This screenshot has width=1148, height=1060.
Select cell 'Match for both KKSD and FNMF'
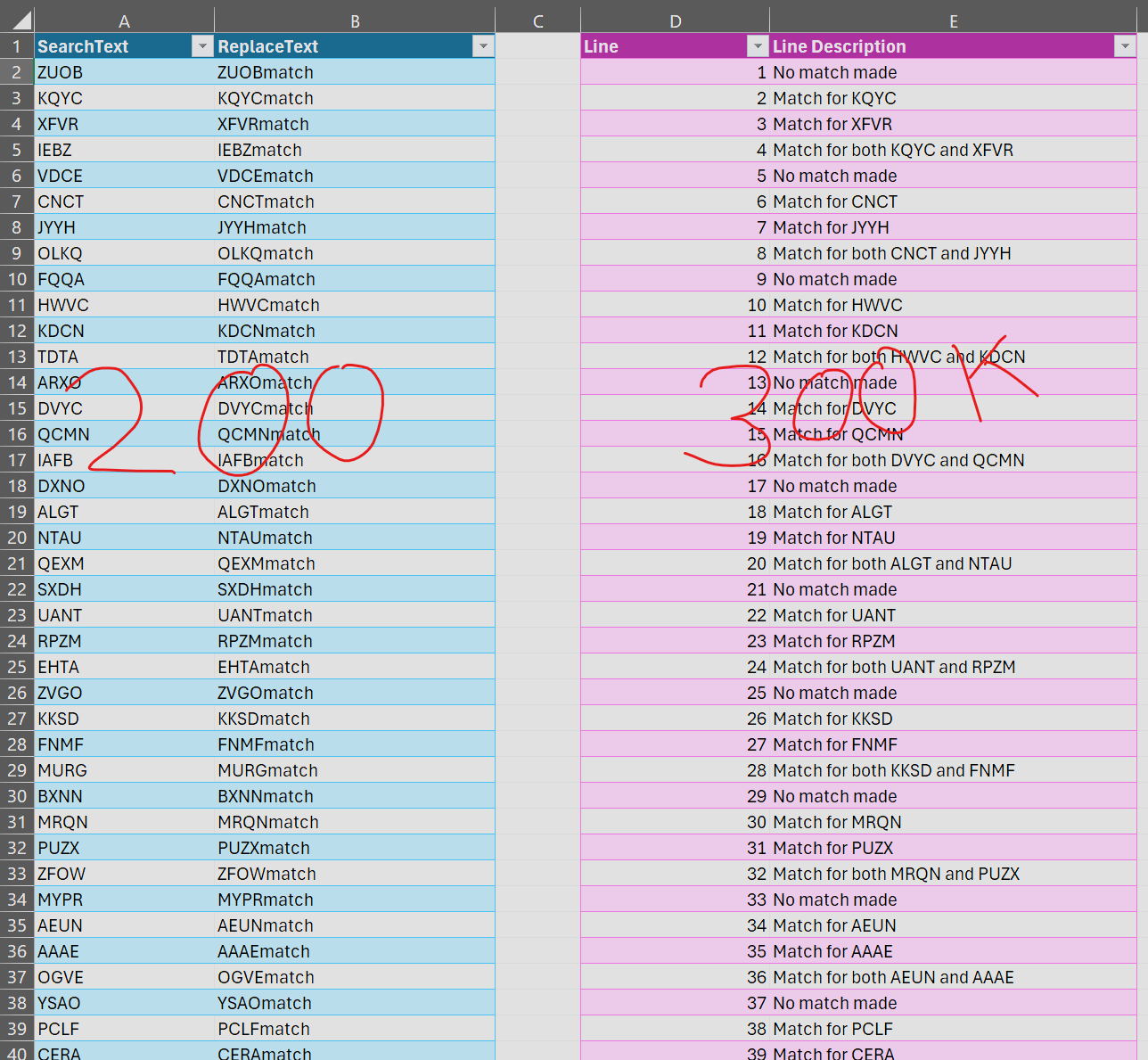click(953, 770)
